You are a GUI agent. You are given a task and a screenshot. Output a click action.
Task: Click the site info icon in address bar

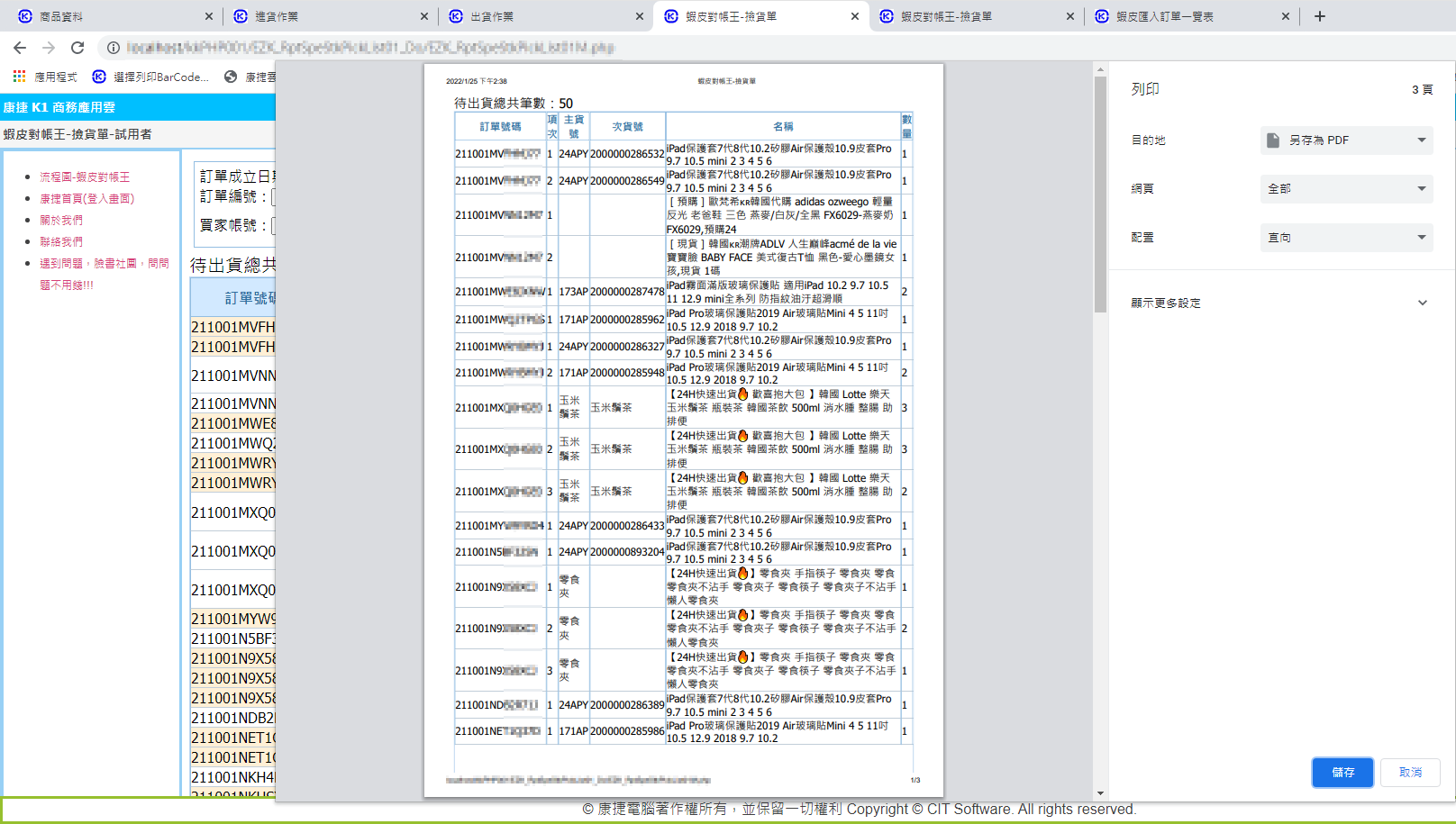(x=114, y=48)
